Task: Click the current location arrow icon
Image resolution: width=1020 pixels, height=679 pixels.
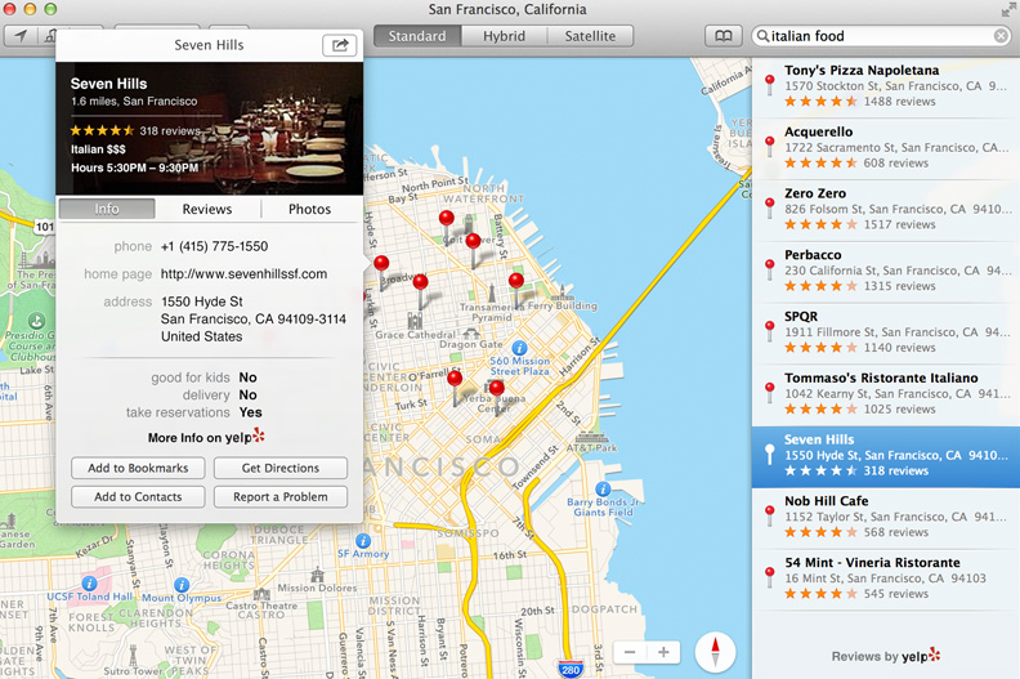Action: click(21, 36)
